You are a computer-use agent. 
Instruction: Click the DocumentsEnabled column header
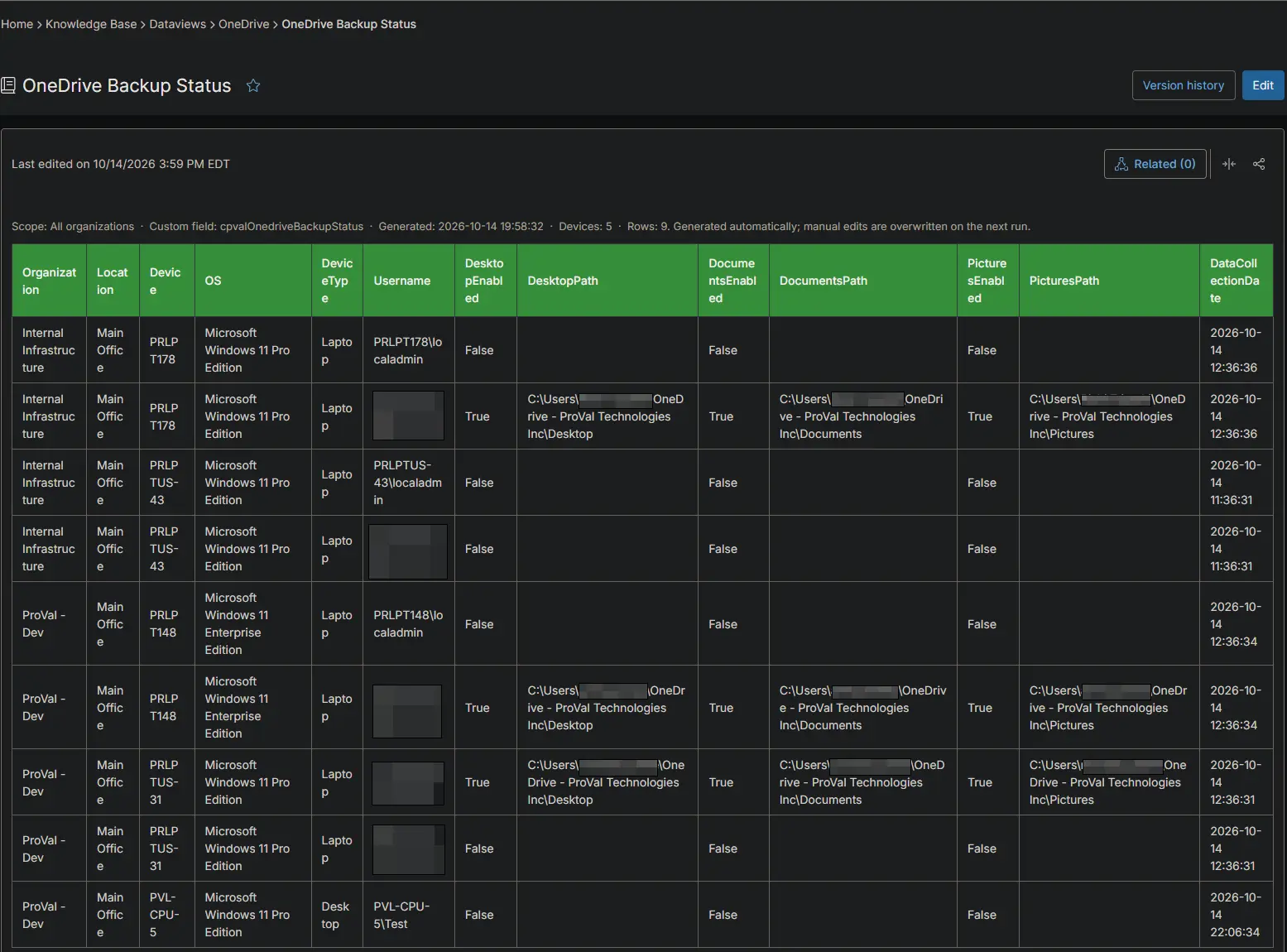click(x=733, y=281)
